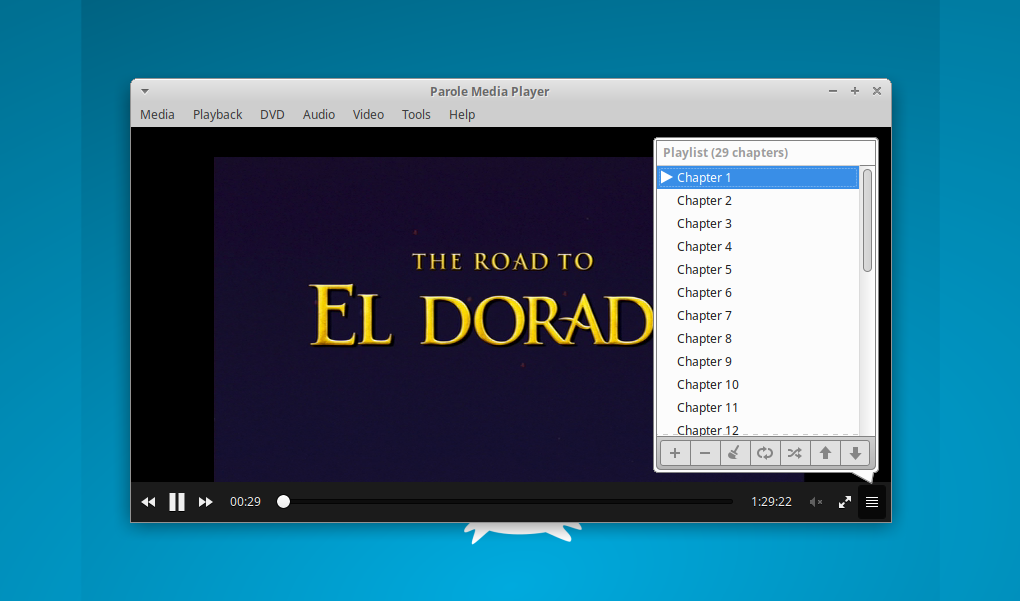This screenshot has width=1020, height=601.
Task: Open the DVD menu
Action: pyautogui.click(x=272, y=114)
